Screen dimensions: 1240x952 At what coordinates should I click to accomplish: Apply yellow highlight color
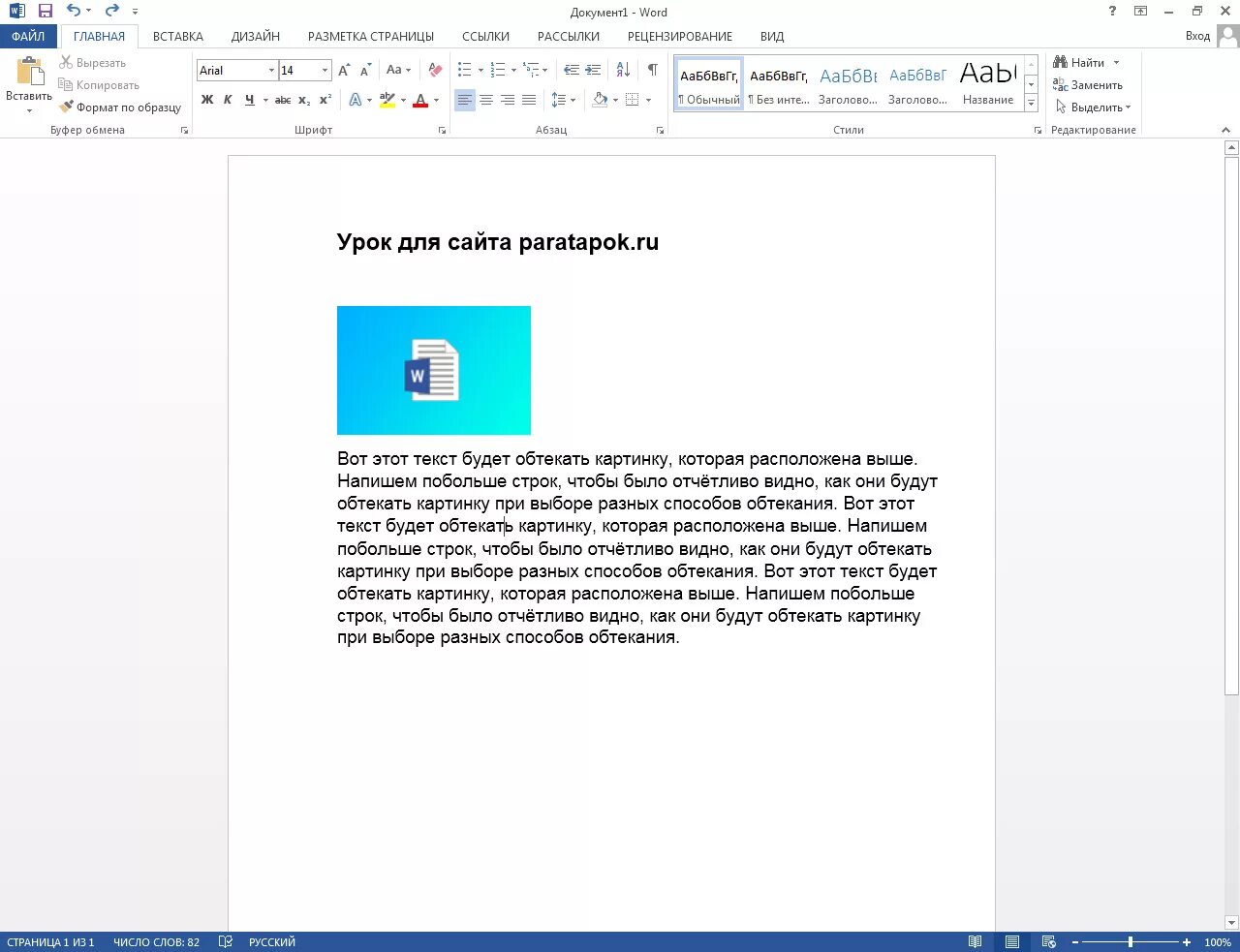(387, 100)
